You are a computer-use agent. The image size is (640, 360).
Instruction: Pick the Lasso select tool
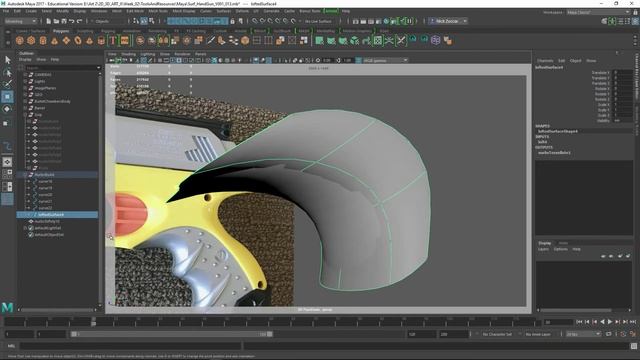[x=7, y=73]
